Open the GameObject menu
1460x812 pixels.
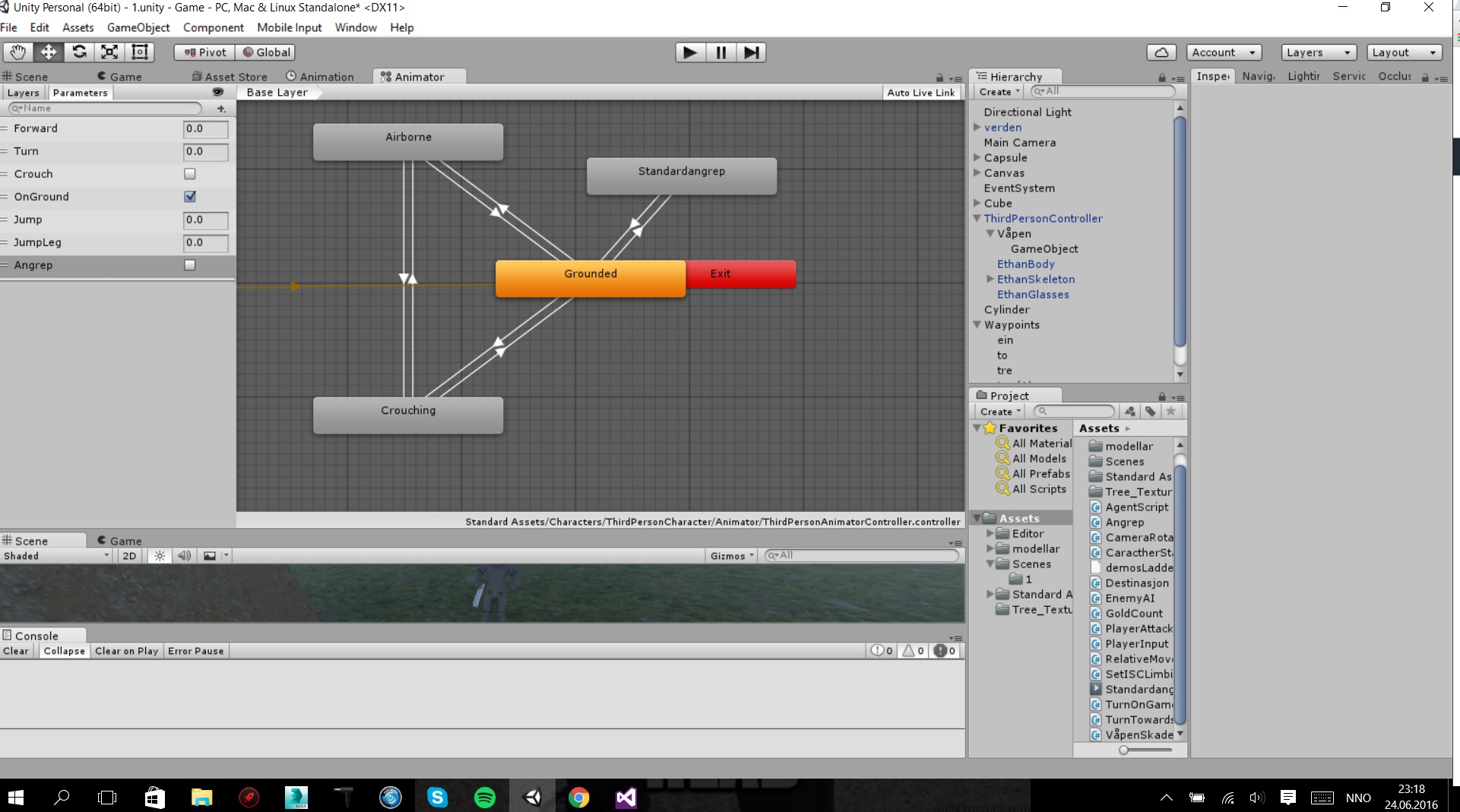(x=138, y=27)
